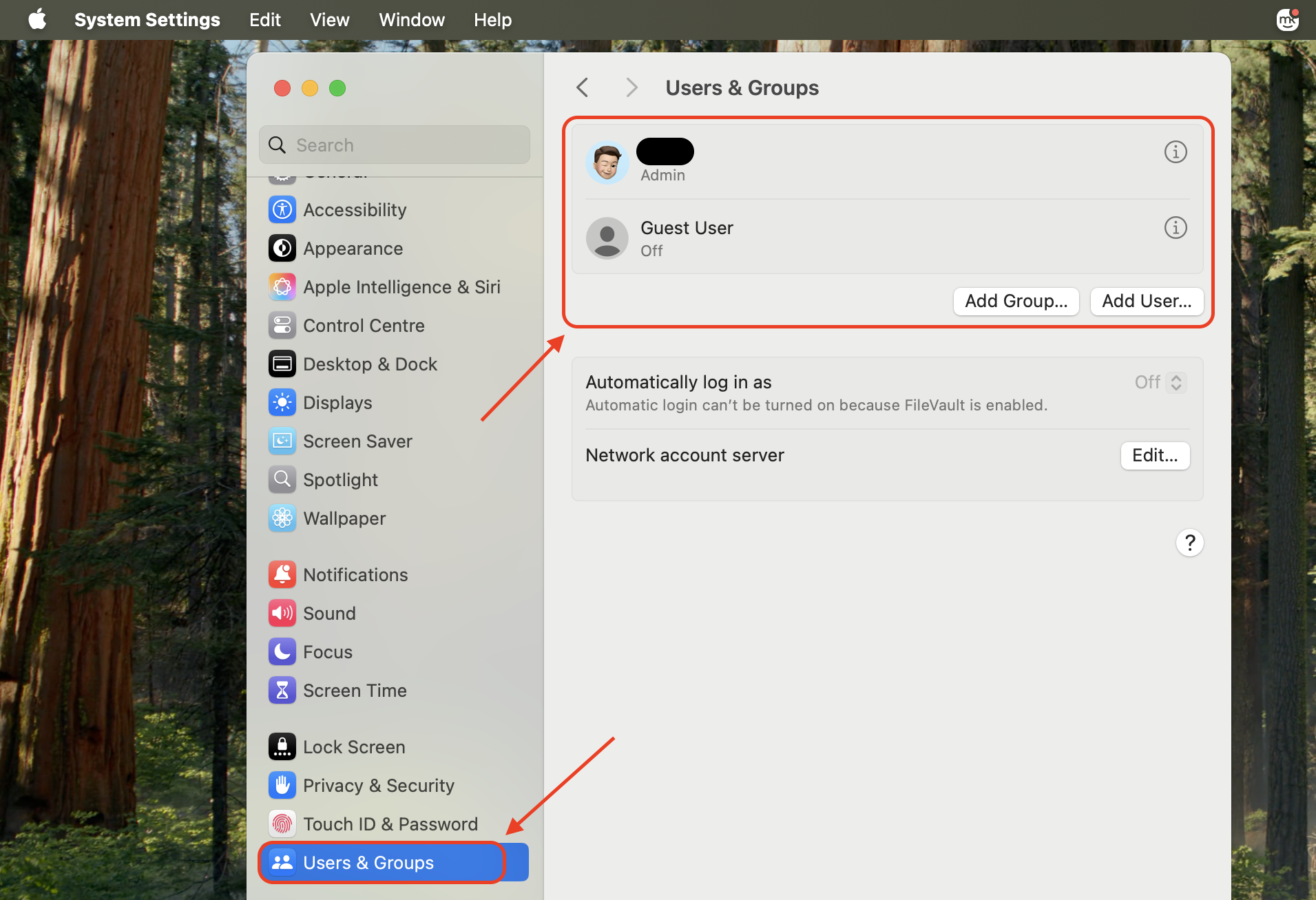Open Spotlight settings
The height and width of the screenshot is (900, 1316).
(x=340, y=479)
